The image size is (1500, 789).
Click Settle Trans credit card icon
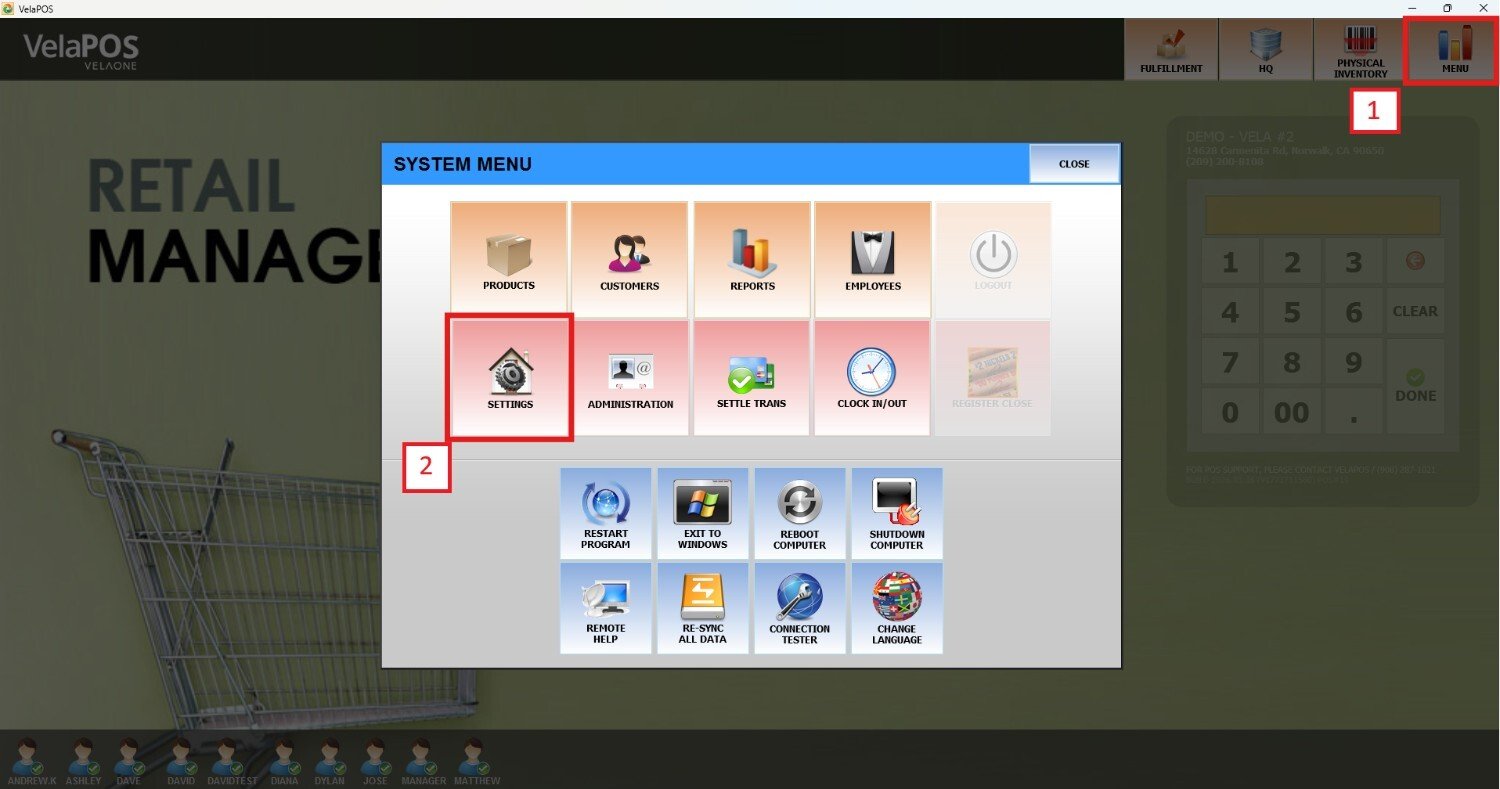[751, 378]
